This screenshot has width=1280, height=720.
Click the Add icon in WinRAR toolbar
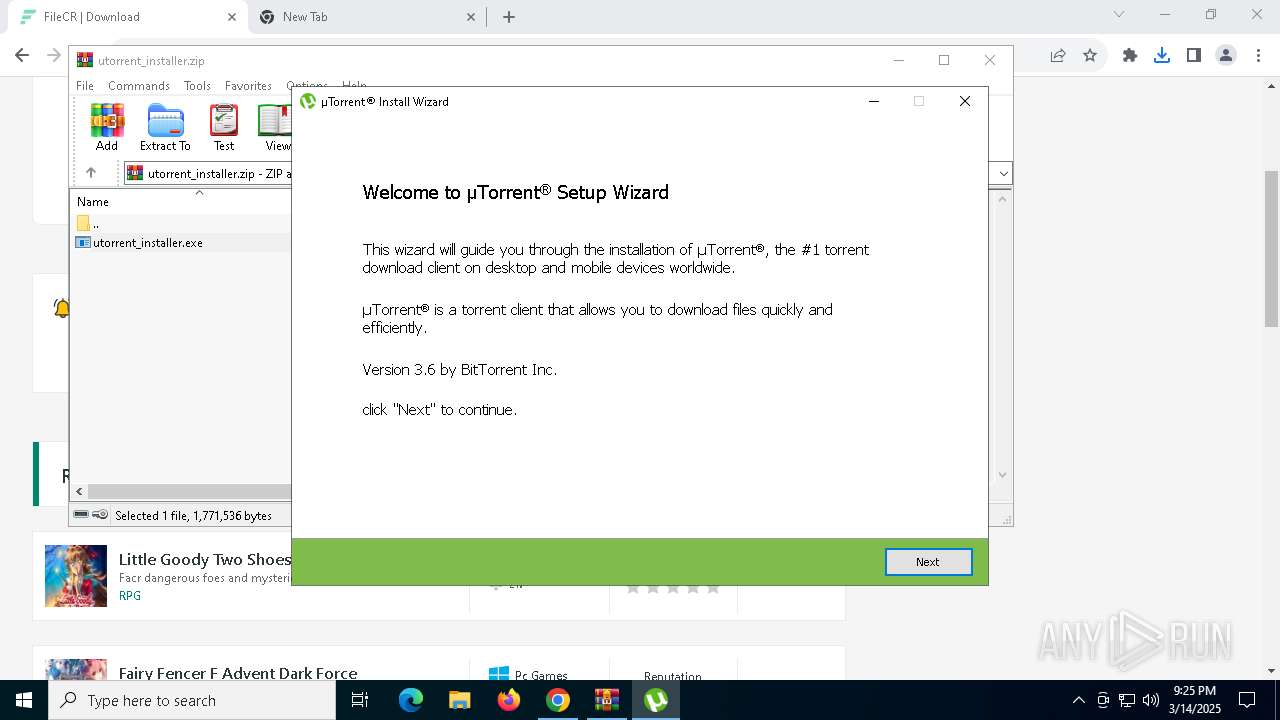pos(107,128)
